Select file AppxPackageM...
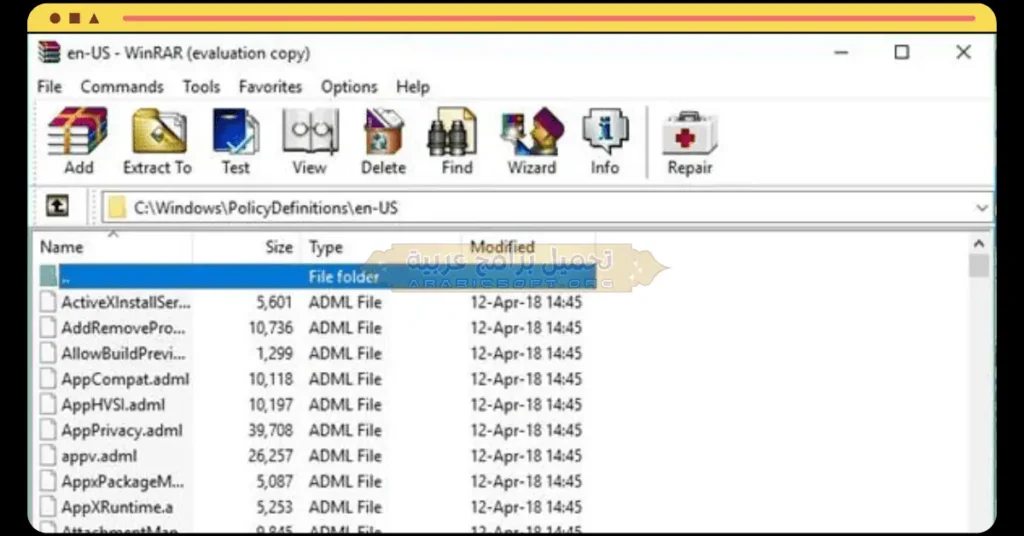Viewport: 1024px width, 536px height. pos(123,481)
